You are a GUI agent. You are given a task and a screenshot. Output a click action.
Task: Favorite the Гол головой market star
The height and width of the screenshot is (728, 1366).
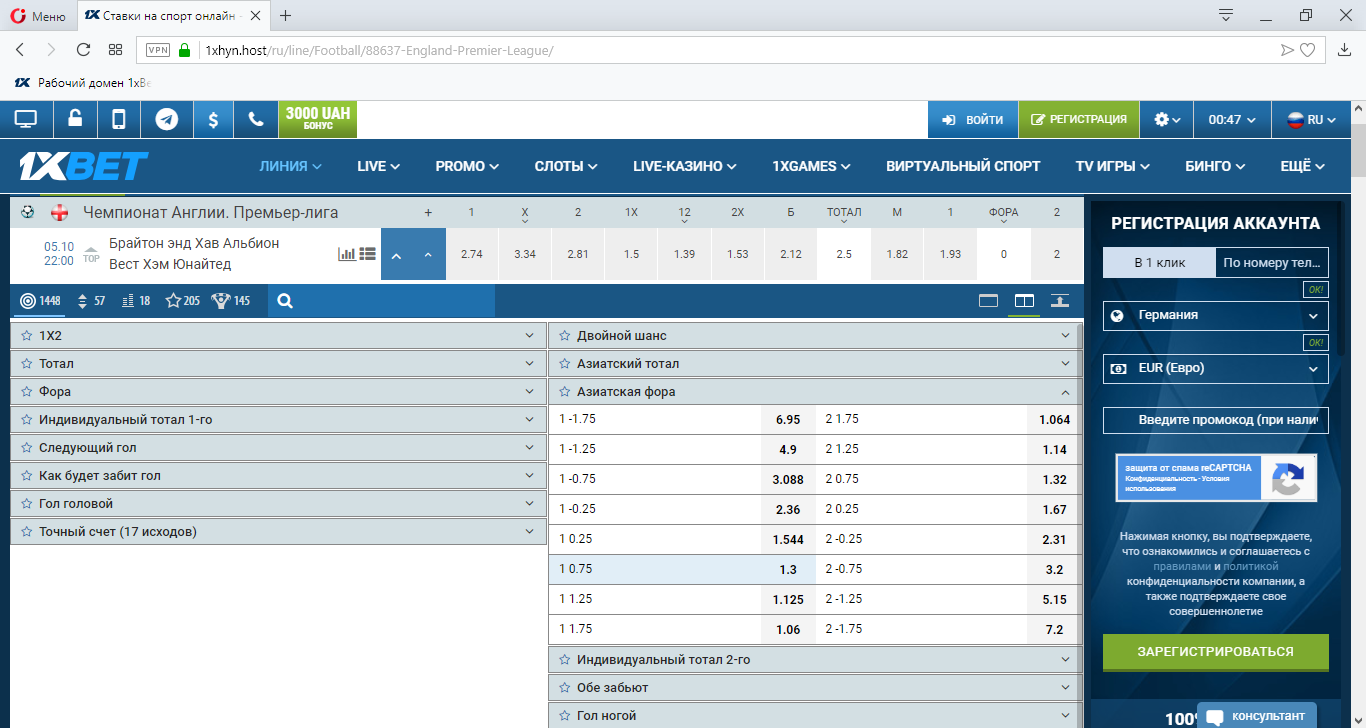point(26,504)
